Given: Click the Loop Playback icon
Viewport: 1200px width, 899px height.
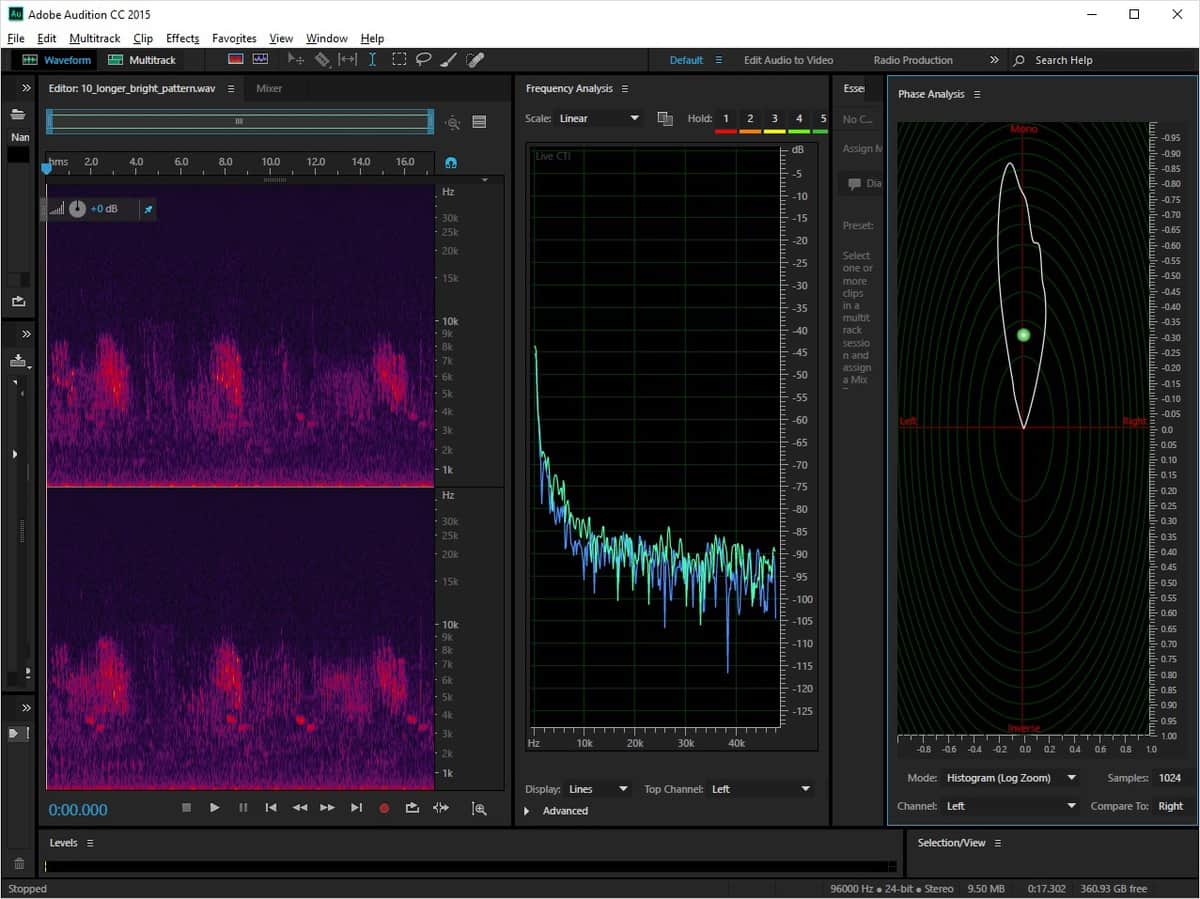Looking at the screenshot, I should [412, 808].
